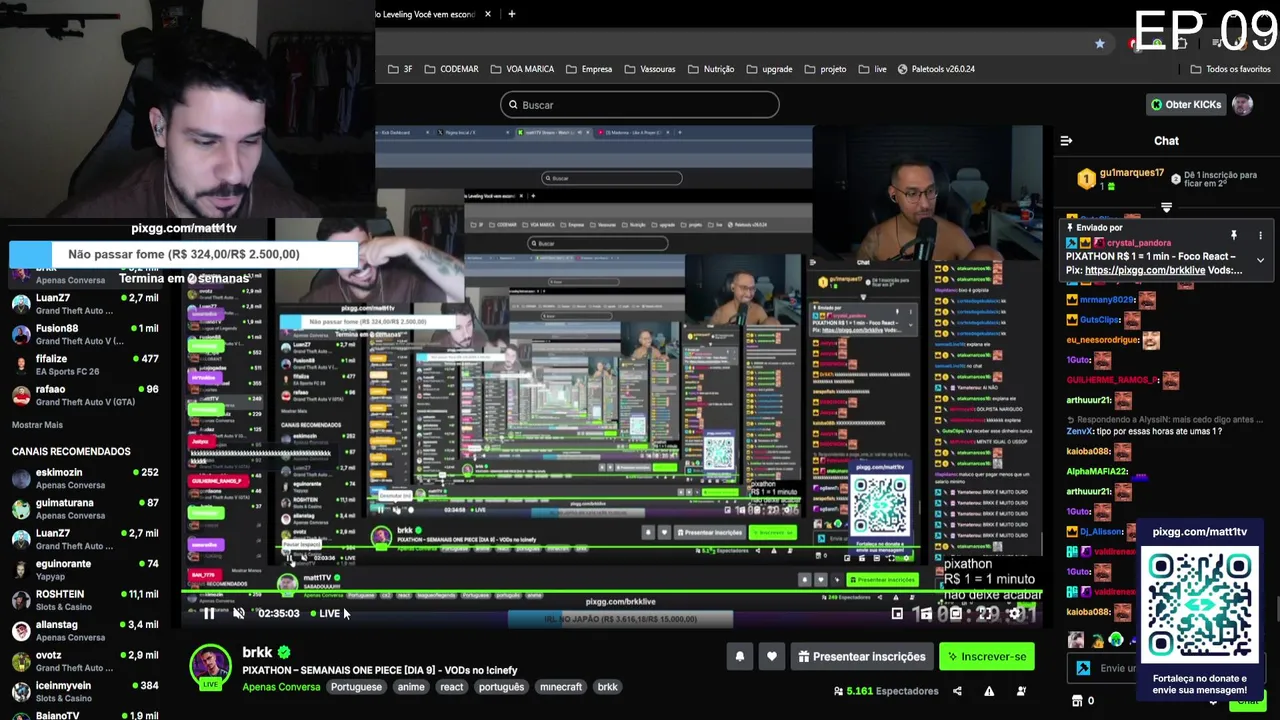This screenshot has width=1280, height=720.
Task: Open the pixgg.com/brkklive link in pinned message
Action: [1145, 270]
